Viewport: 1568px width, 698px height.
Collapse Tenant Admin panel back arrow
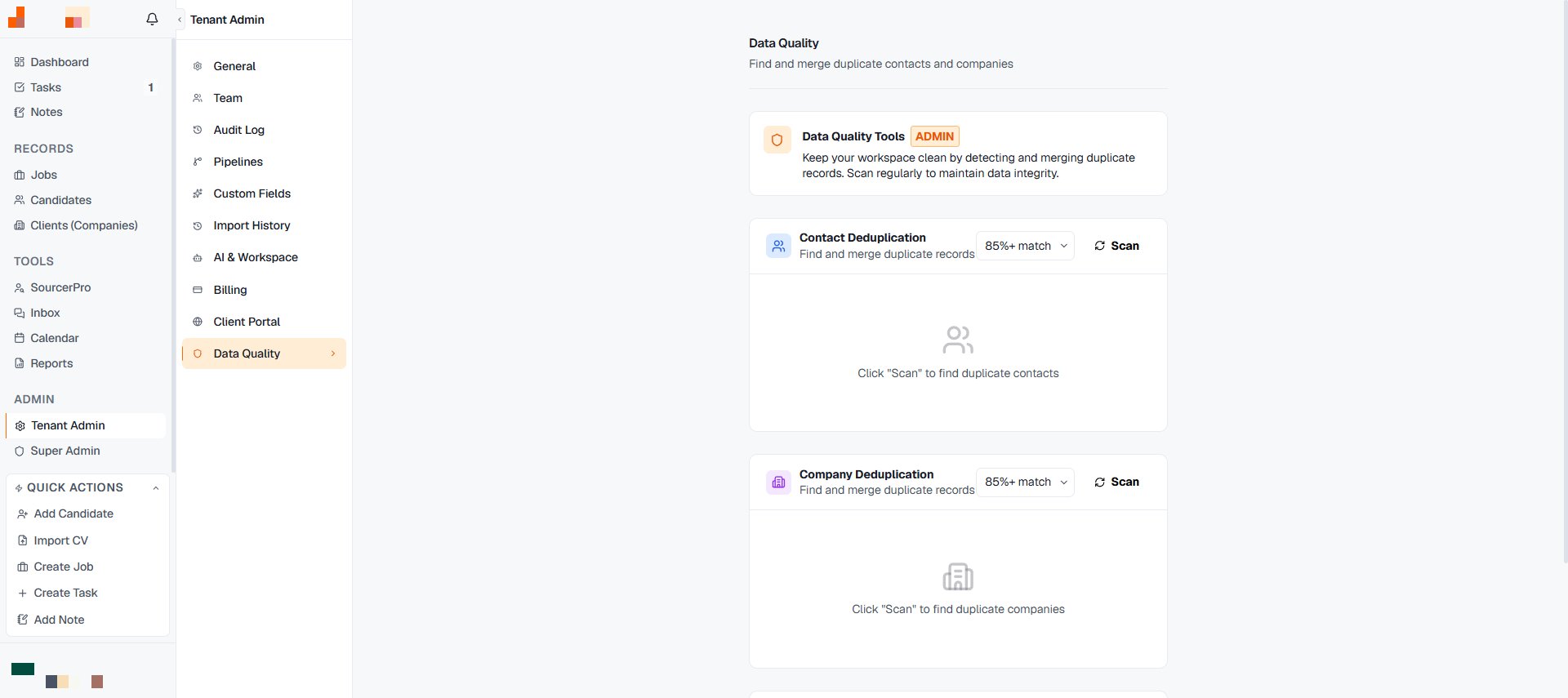[180, 20]
